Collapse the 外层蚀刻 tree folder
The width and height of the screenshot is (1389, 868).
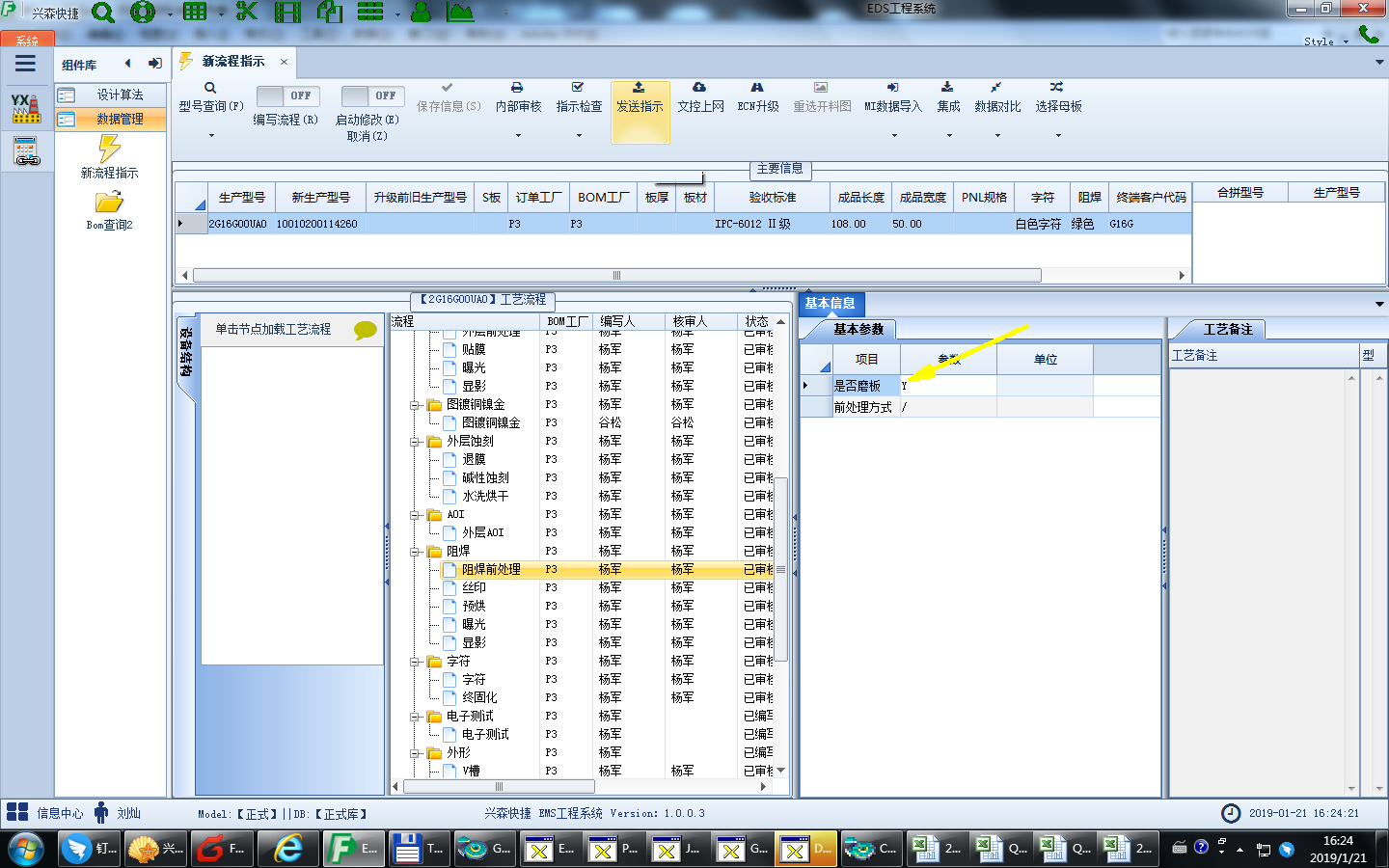pos(415,442)
